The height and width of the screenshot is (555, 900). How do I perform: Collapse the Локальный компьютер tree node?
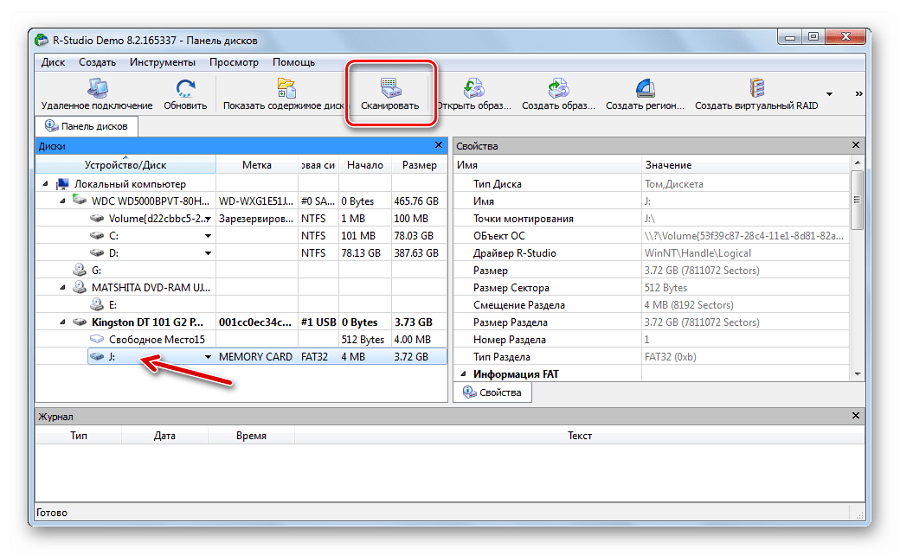46,184
